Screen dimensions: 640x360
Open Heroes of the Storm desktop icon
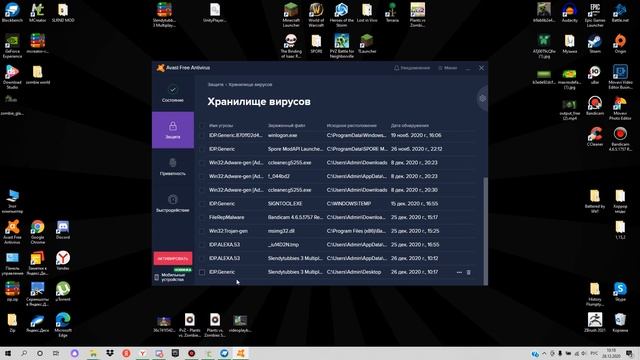(x=341, y=15)
